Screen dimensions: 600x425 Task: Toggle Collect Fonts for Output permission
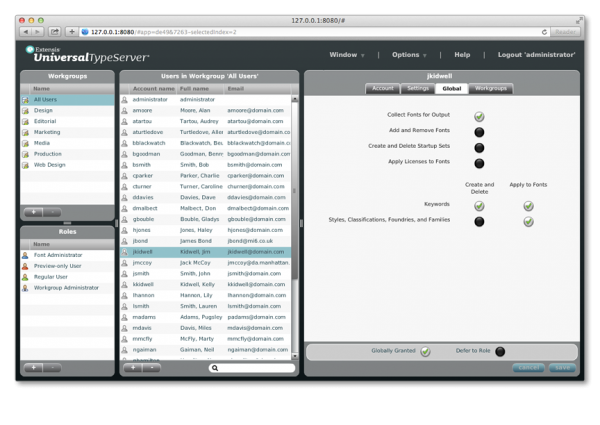pyautogui.click(x=479, y=116)
